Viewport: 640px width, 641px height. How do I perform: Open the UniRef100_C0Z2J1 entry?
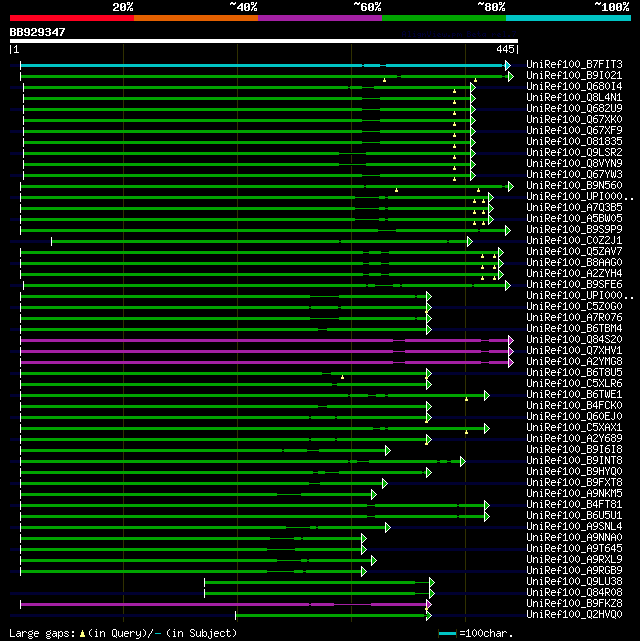[574, 241]
